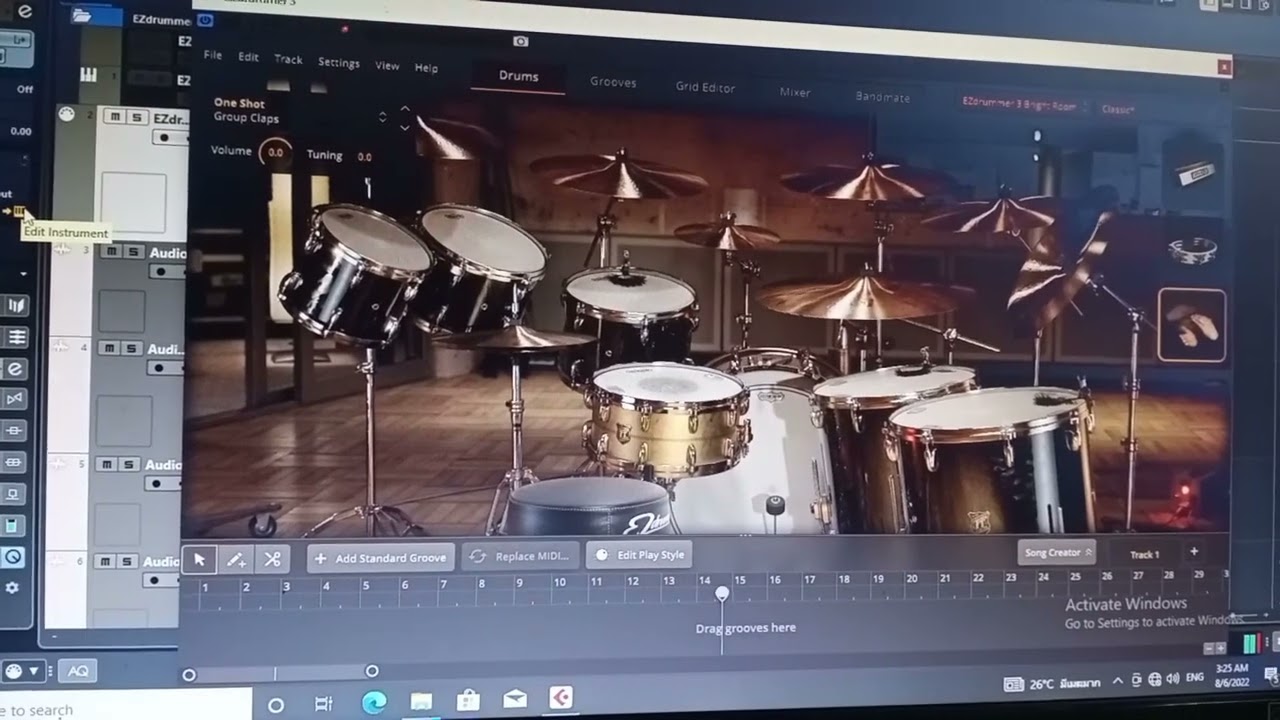Select the scissors cut tool
Screen dimensions: 1280x720
coord(272,559)
